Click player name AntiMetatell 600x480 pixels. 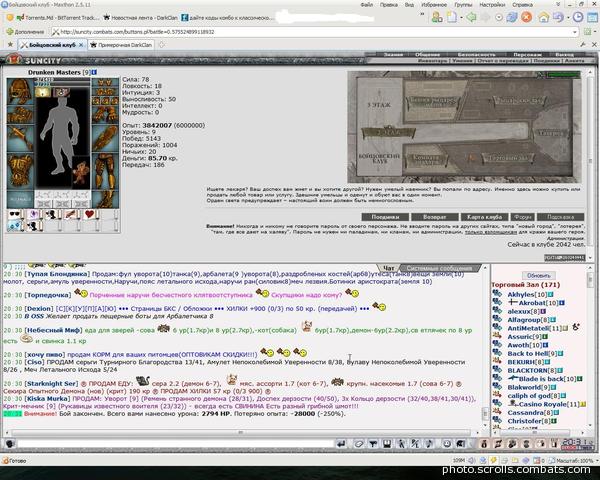coord(528,328)
